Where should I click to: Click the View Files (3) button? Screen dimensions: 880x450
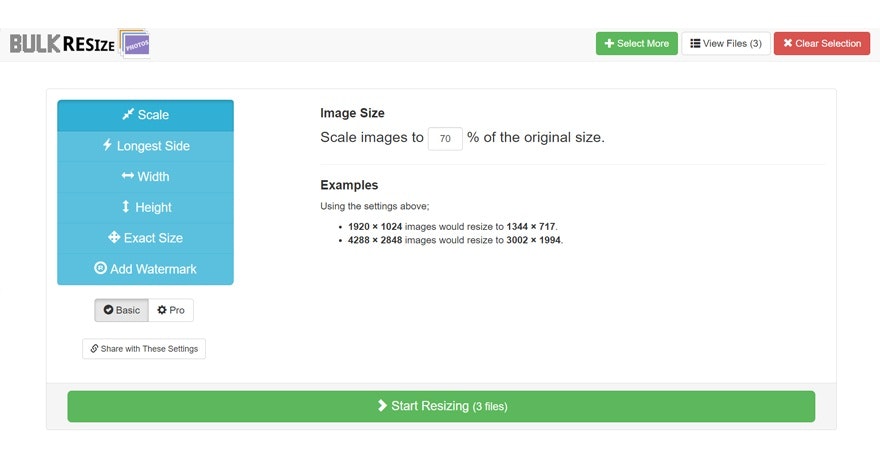point(726,44)
